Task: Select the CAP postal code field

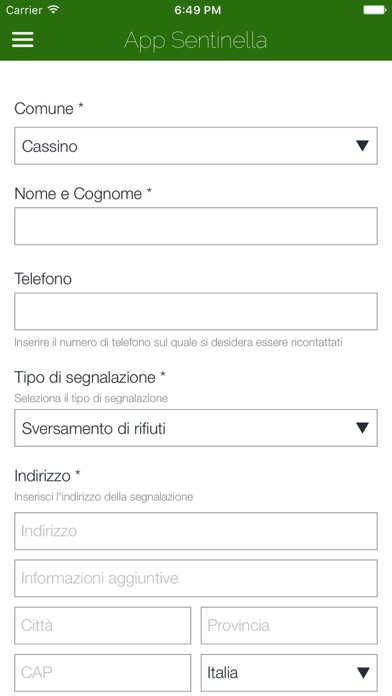Action: coord(103,672)
